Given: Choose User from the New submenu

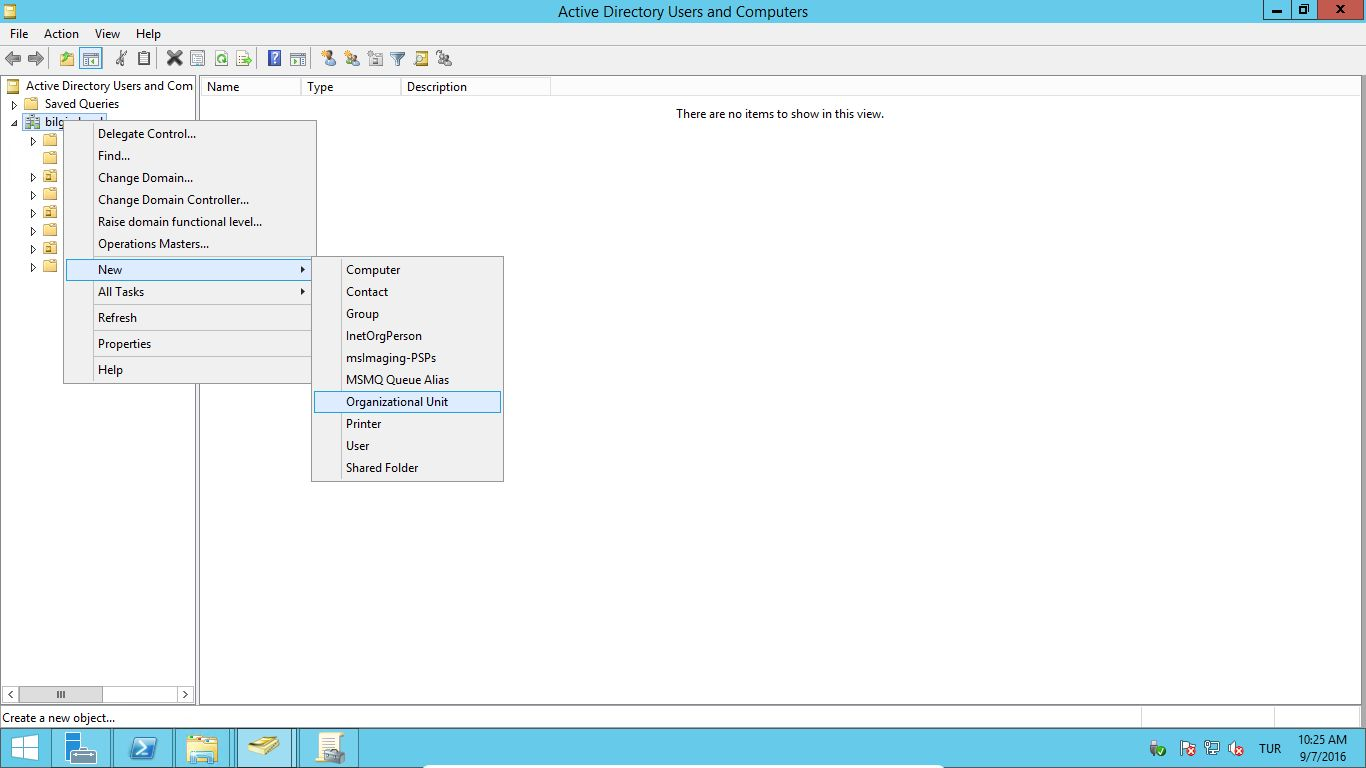Looking at the screenshot, I should (x=407, y=446).
